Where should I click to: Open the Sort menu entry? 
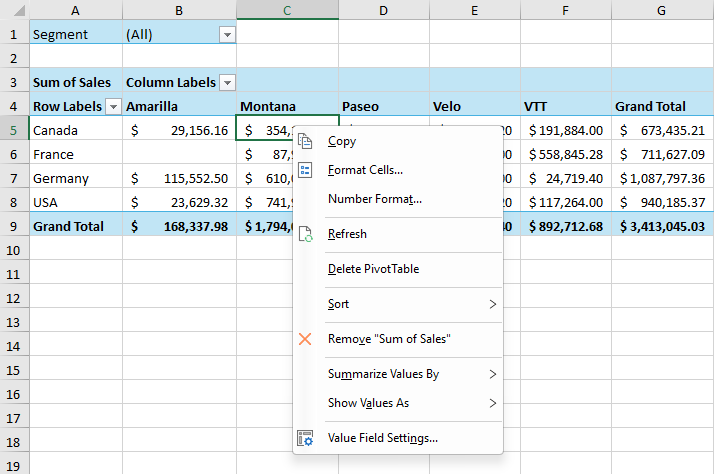[398, 304]
